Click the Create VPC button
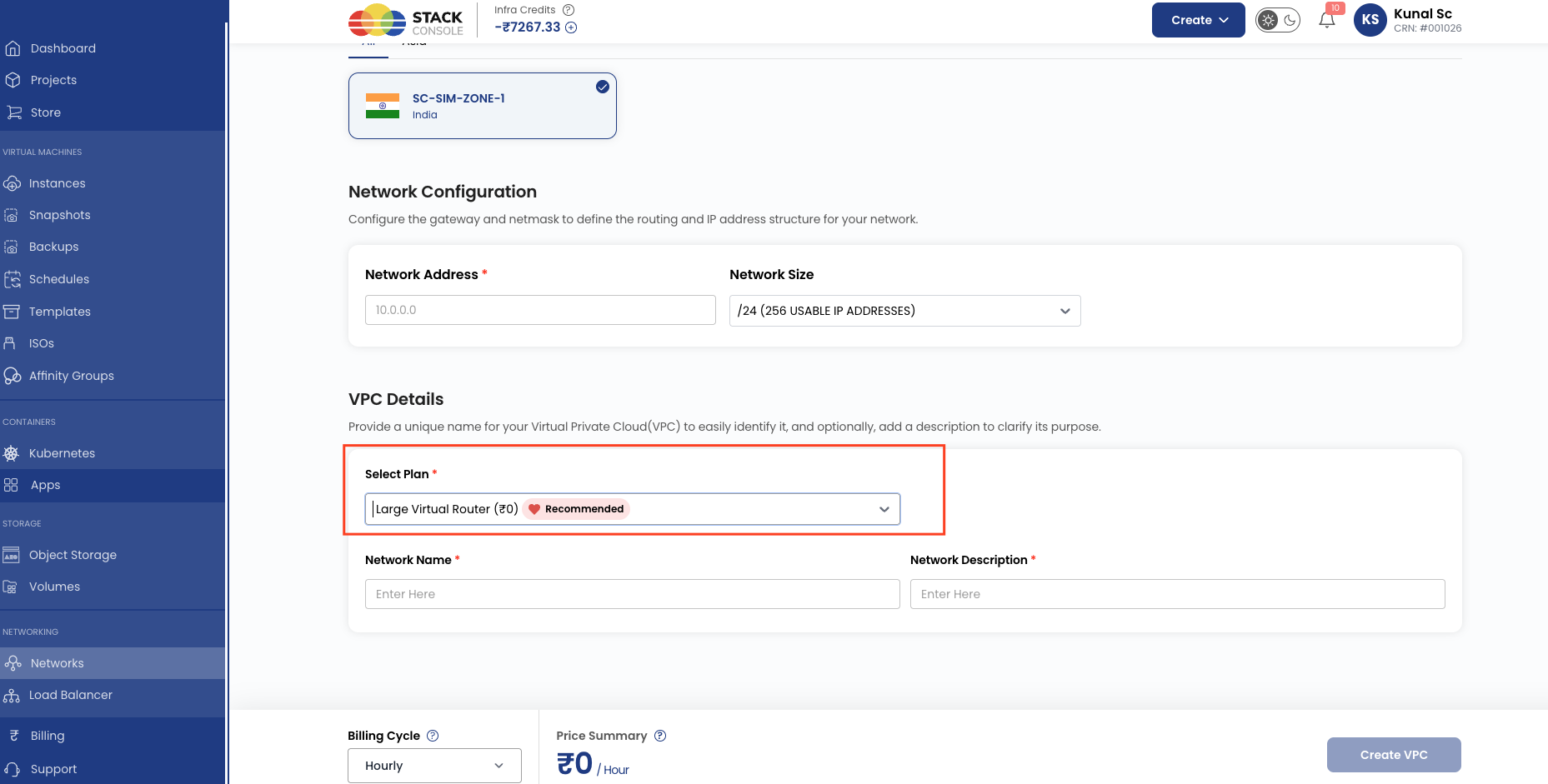 click(x=1394, y=755)
